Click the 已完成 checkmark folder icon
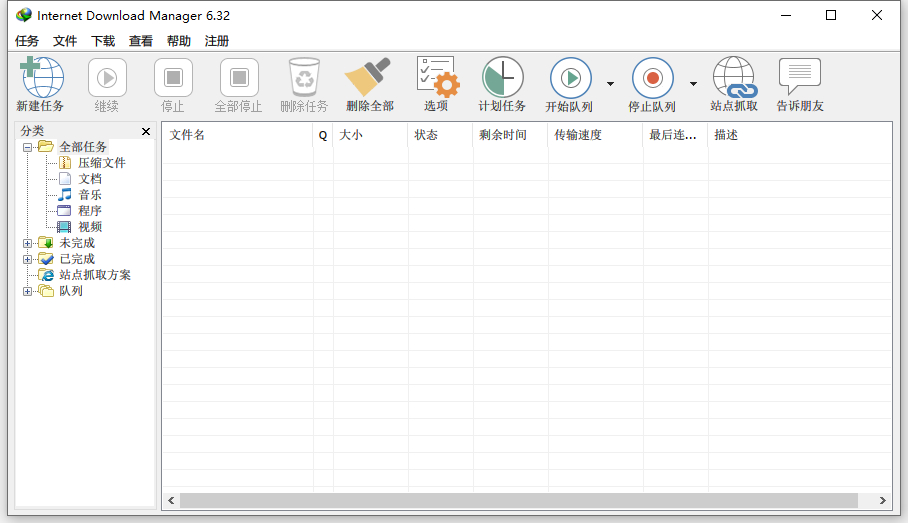908x523 pixels. click(46, 258)
